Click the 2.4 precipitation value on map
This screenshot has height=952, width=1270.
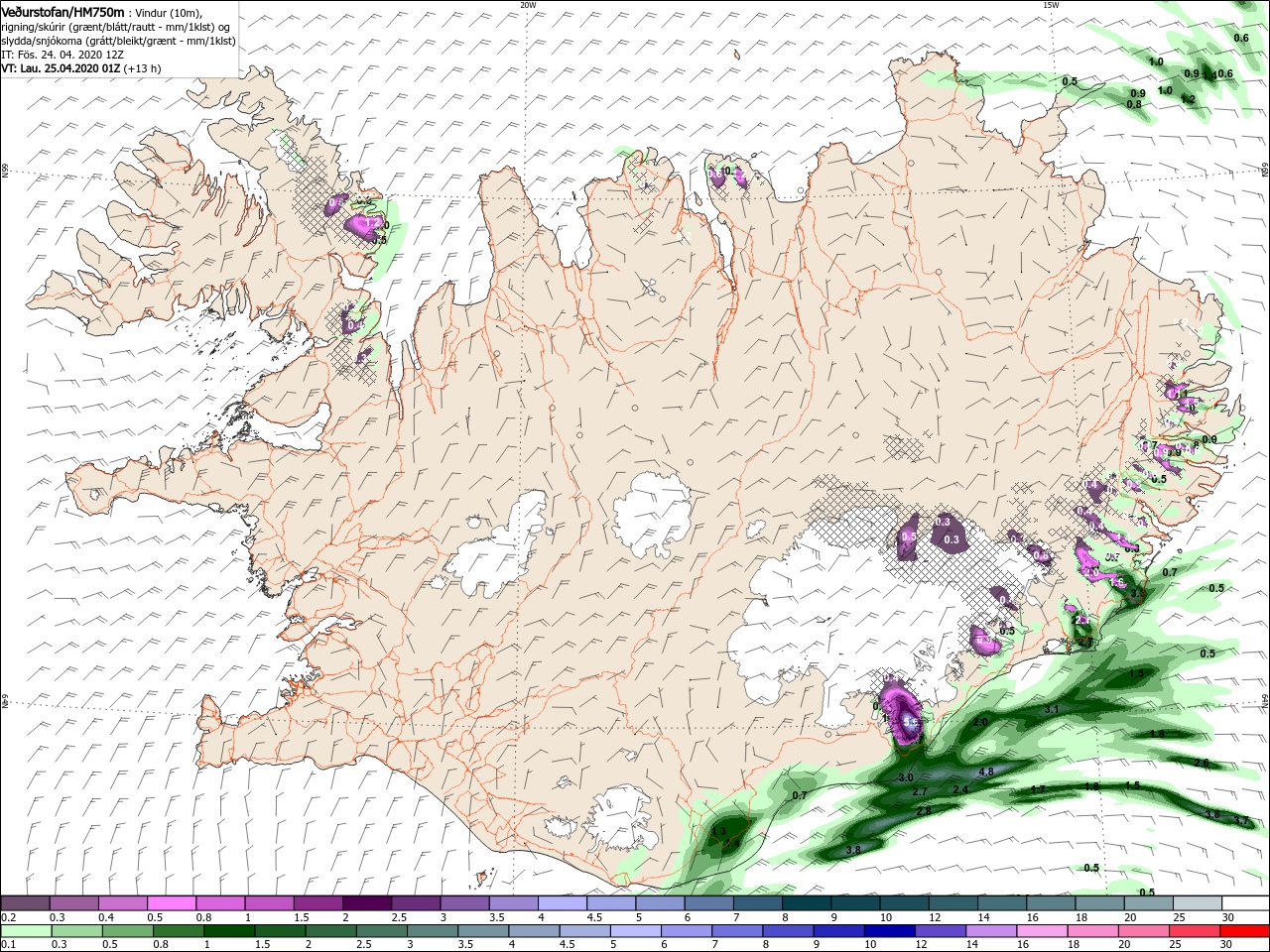pyautogui.click(x=960, y=789)
